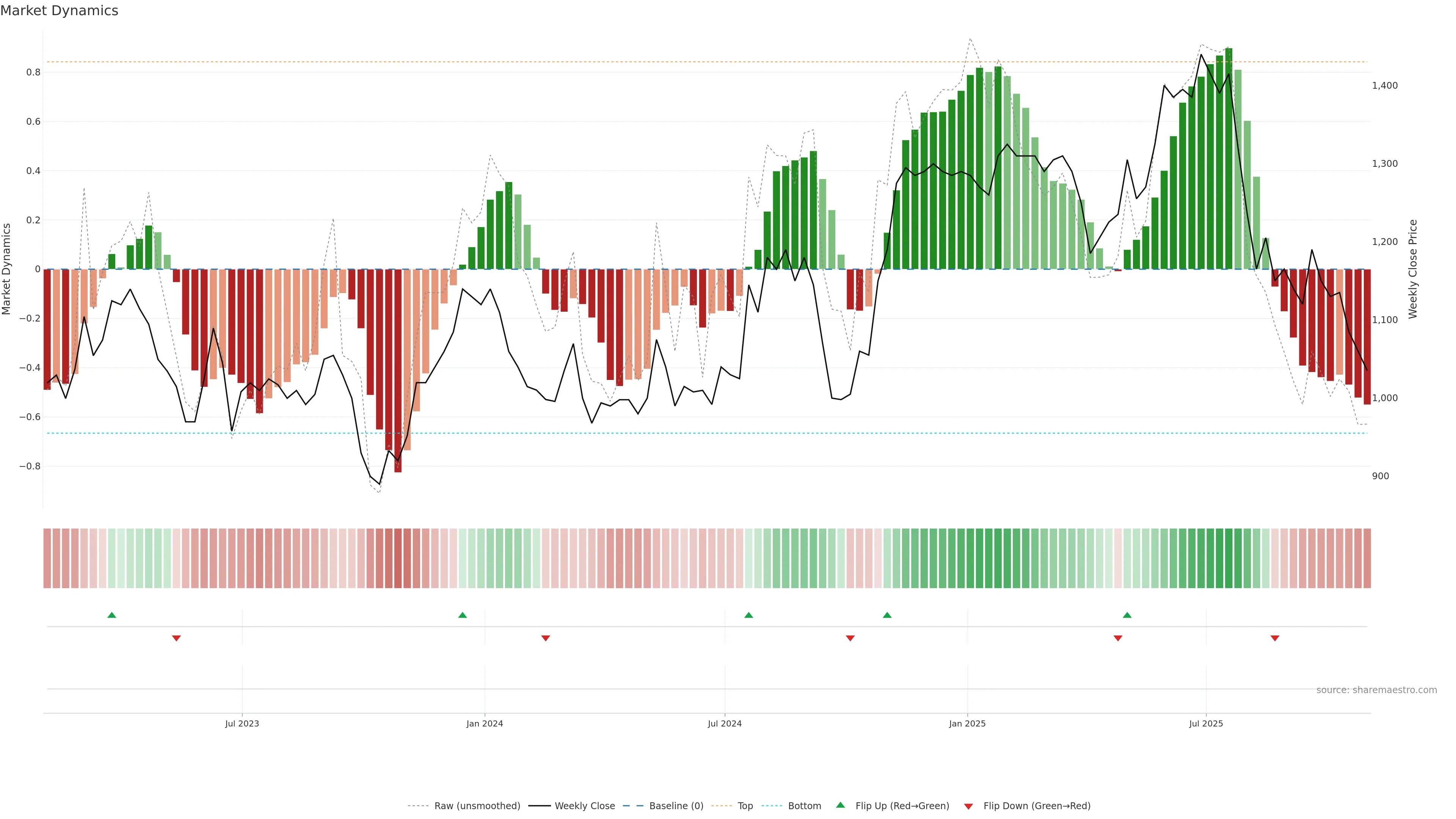Click the first green flip-up triangle marker
The image size is (1456, 819).
pos(112,615)
